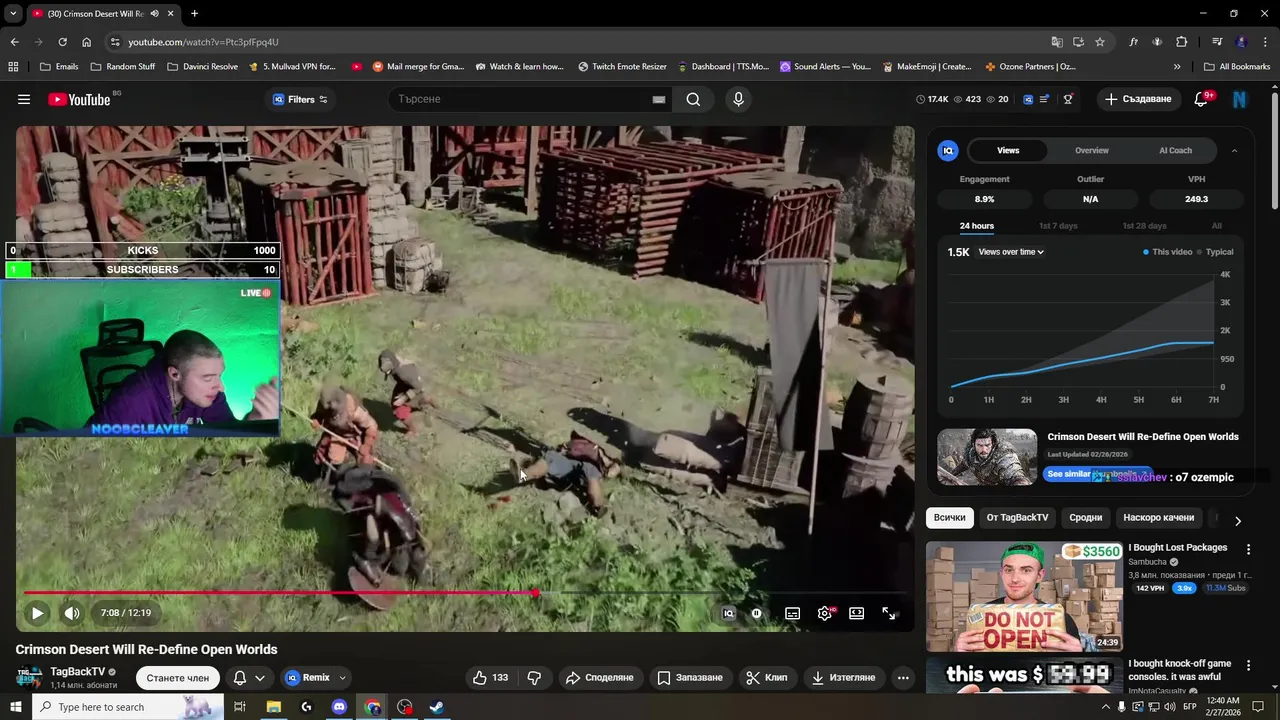This screenshot has height=720, width=1280.
Task: Open the subscription notification bell dropdown
Action: coord(250,678)
